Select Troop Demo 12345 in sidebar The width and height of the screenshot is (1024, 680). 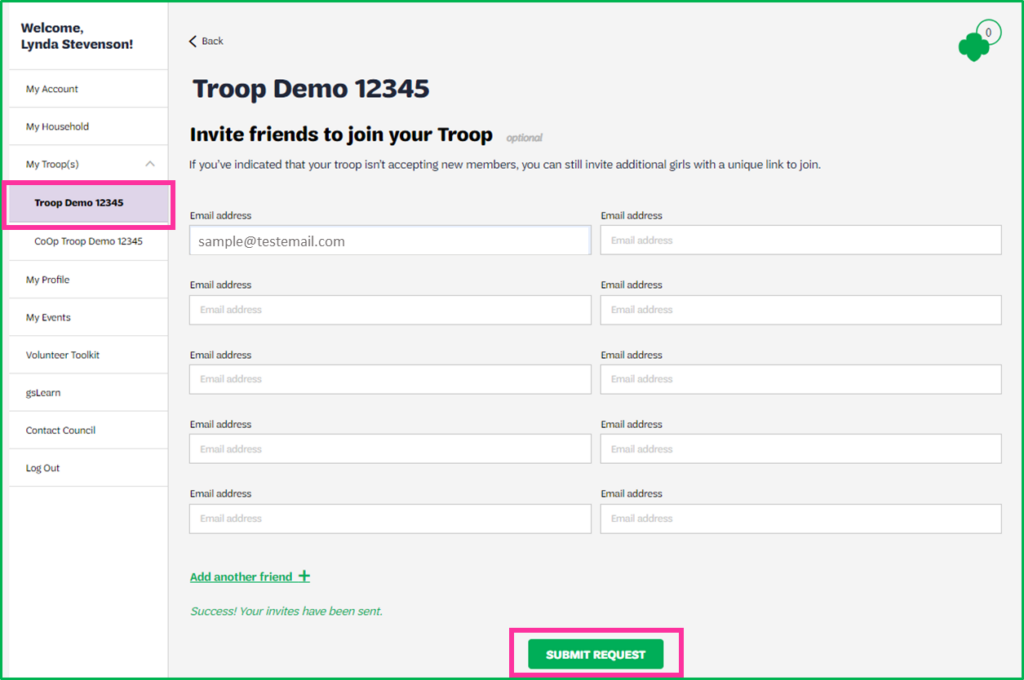(x=89, y=203)
